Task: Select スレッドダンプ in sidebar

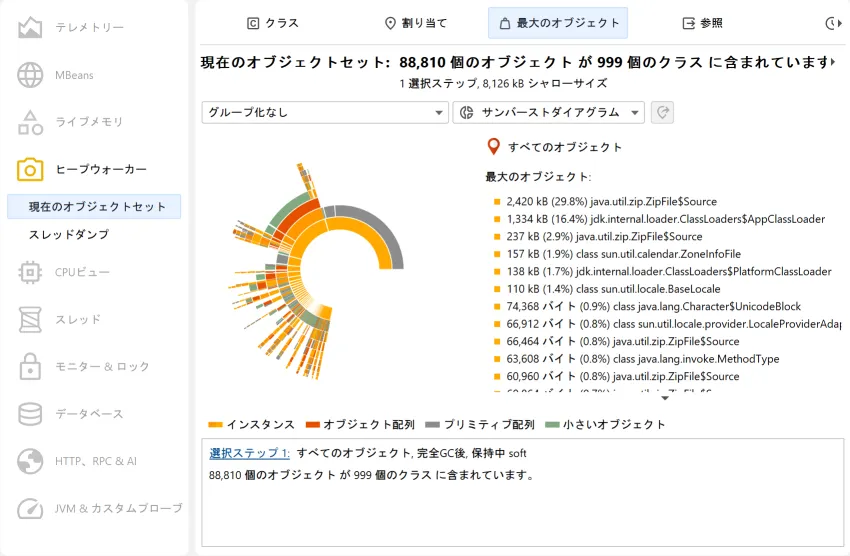Action: 69,235
